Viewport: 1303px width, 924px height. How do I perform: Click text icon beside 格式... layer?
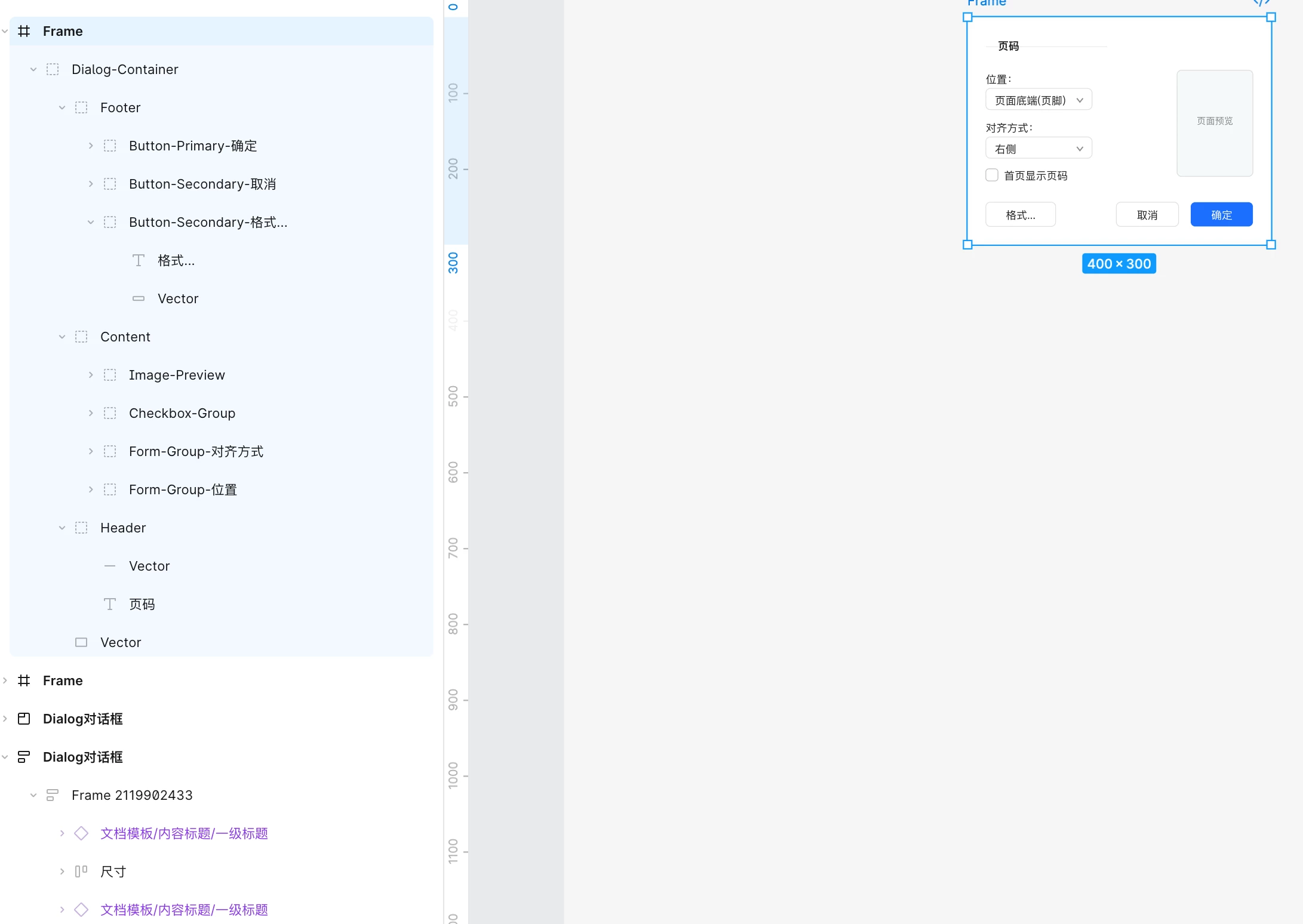pyautogui.click(x=139, y=260)
